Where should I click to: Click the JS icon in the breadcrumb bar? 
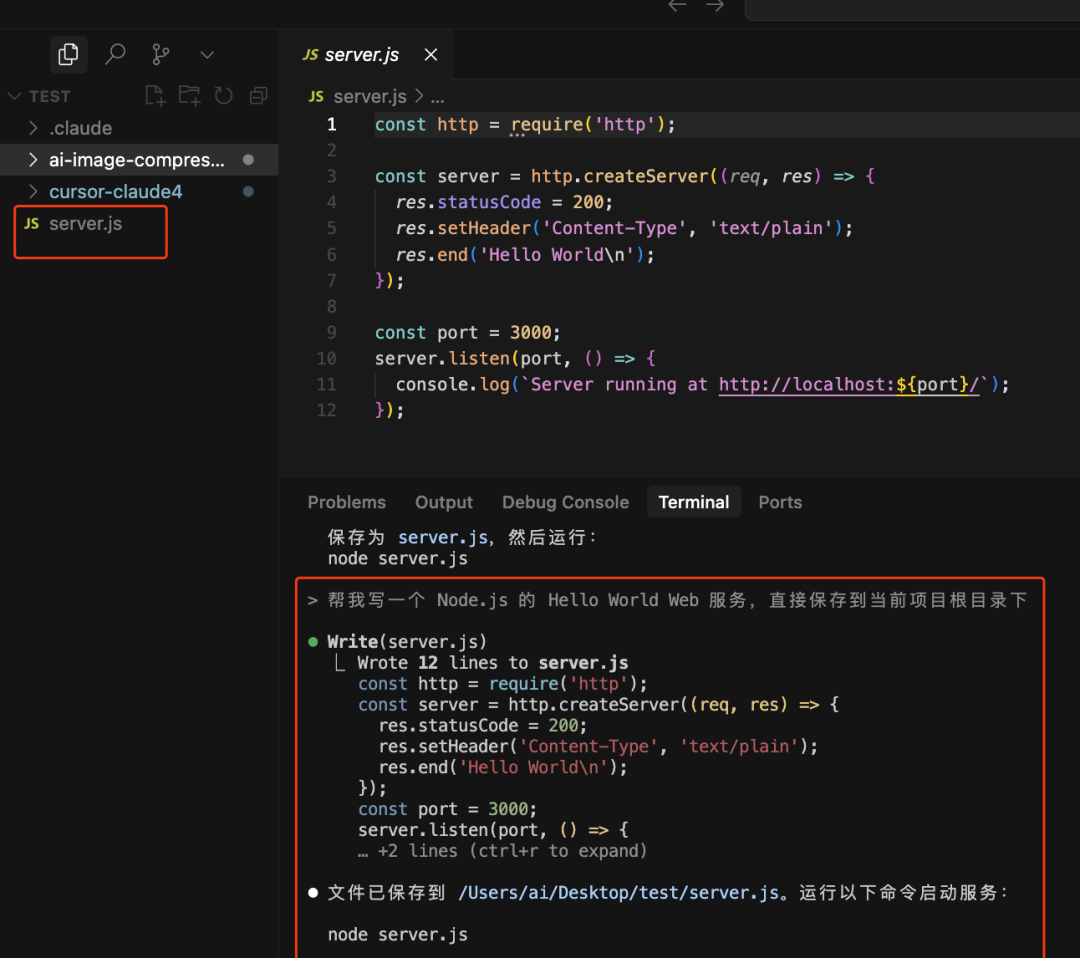pyautogui.click(x=316, y=96)
